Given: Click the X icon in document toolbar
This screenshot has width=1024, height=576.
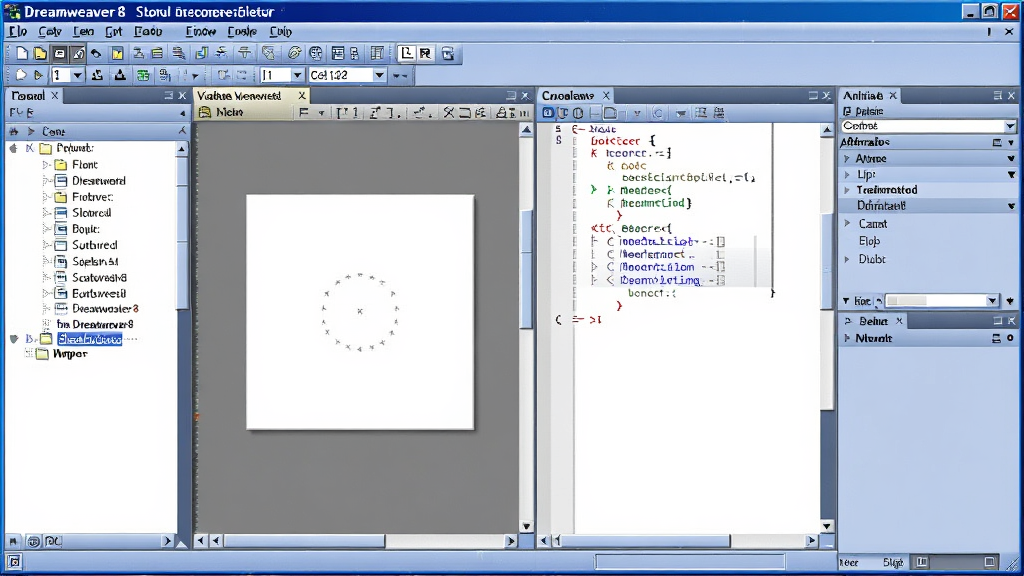Looking at the screenshot, I should [x=449, y=113].
